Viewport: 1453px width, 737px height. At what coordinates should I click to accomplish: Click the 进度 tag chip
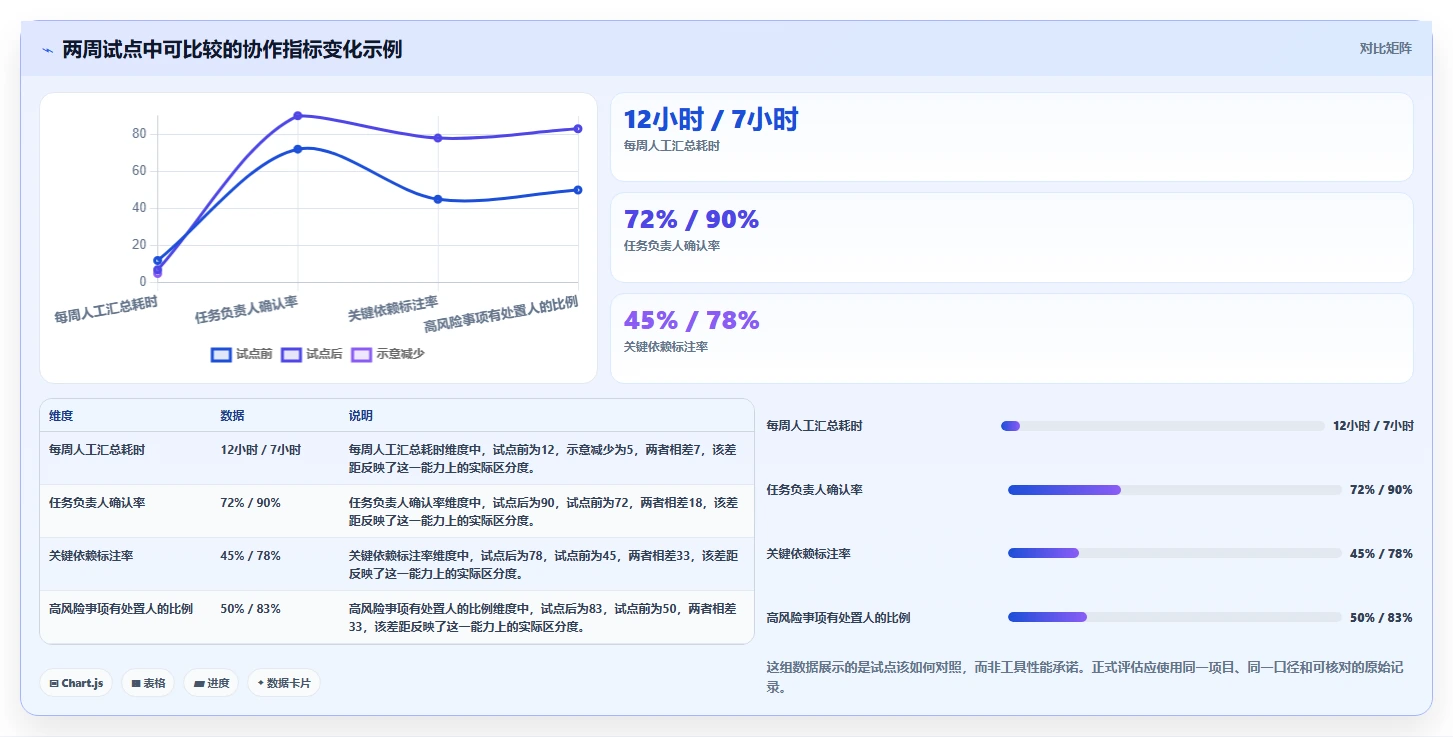coord(211,683)
